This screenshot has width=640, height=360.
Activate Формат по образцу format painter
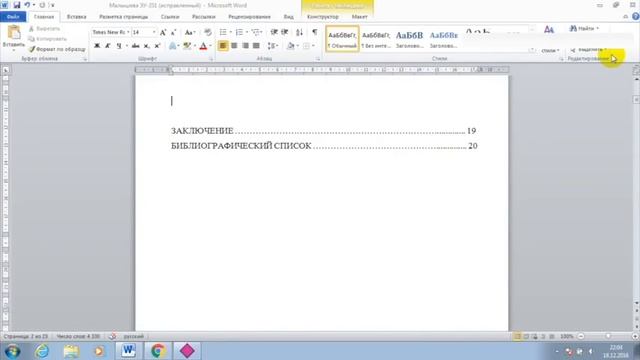(x=57, y=49)
